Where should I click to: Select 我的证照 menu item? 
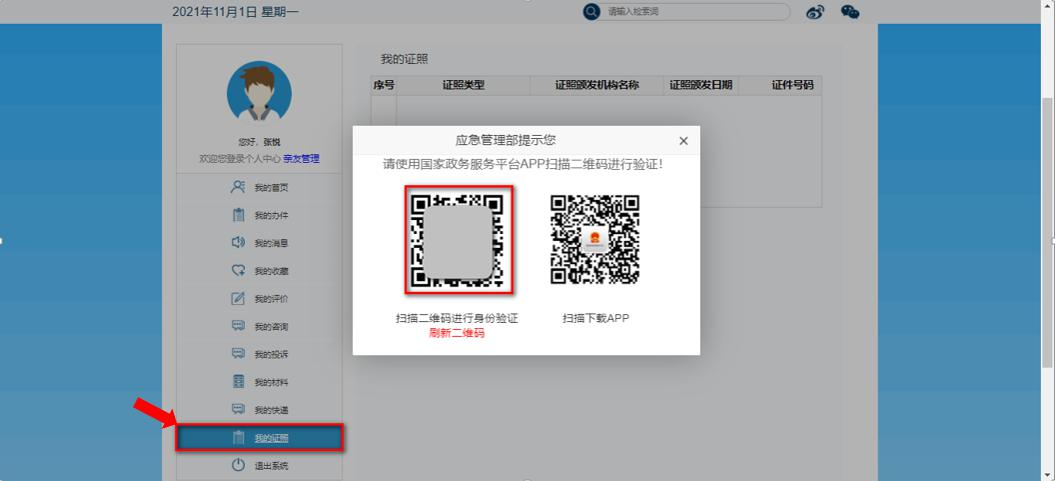pos(260,438)
